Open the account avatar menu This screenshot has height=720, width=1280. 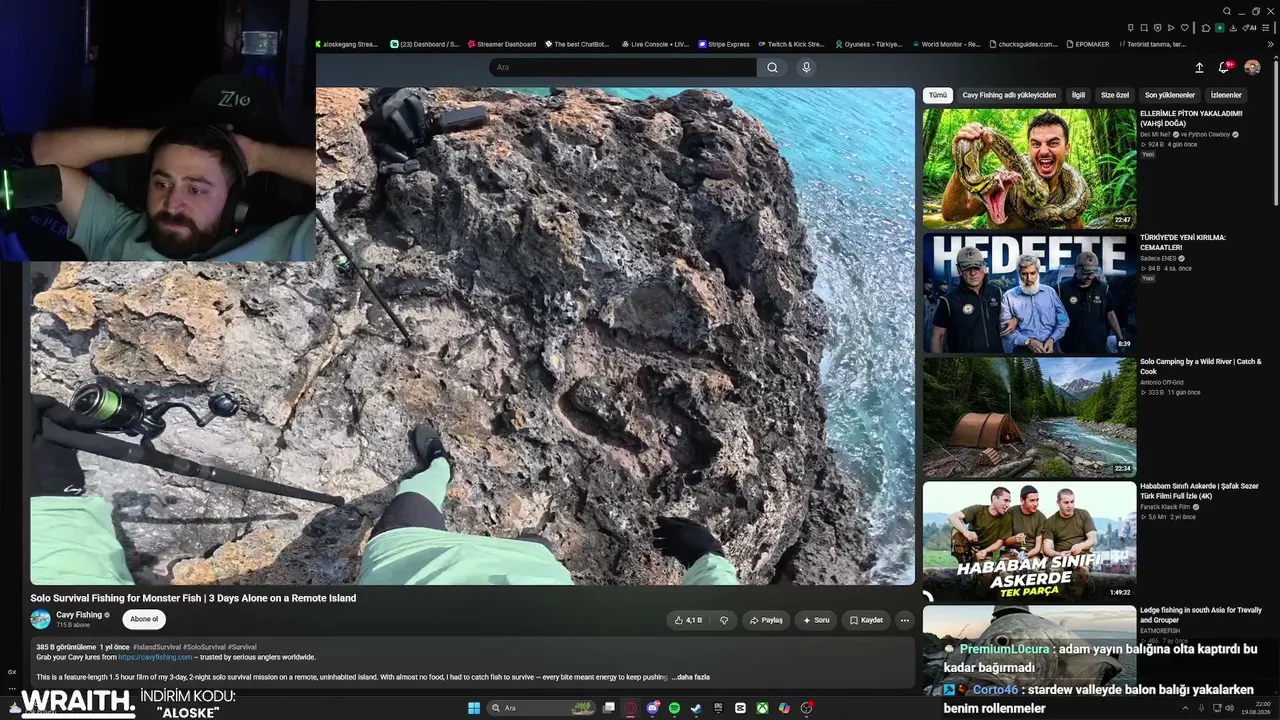(1252, 67)
